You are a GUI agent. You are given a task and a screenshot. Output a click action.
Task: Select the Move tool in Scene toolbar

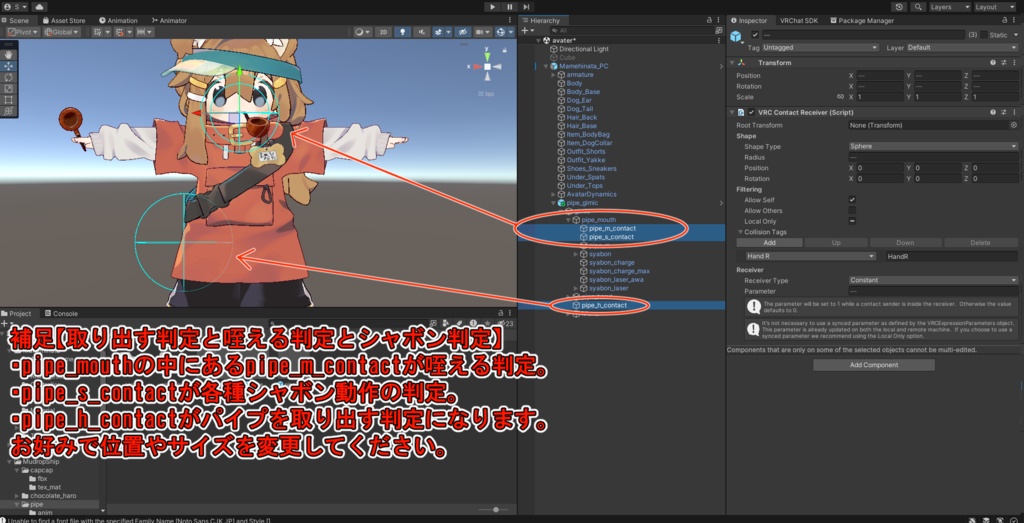[8, 66]
